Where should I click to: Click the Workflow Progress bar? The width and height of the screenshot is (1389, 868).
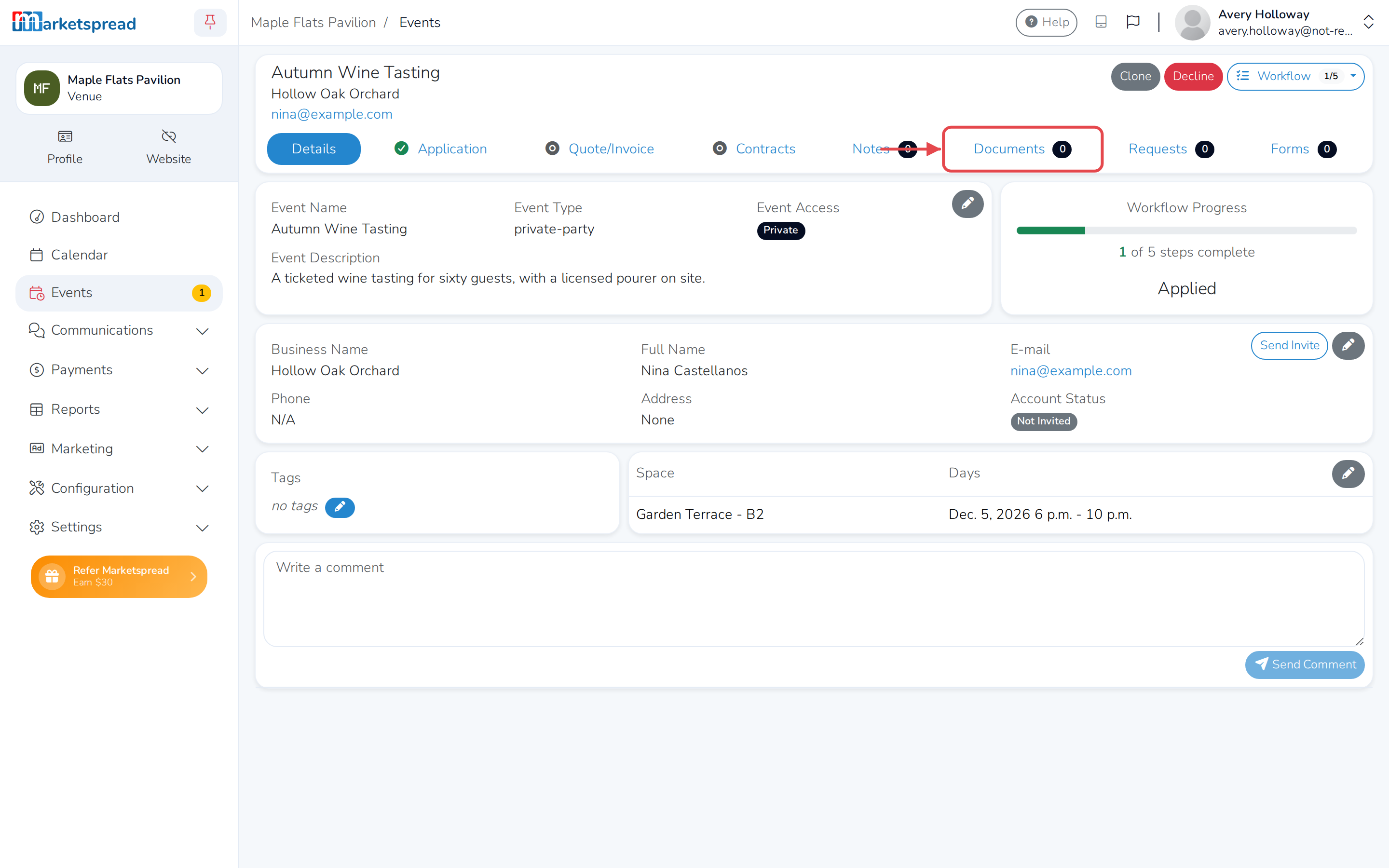[1186, 230]
